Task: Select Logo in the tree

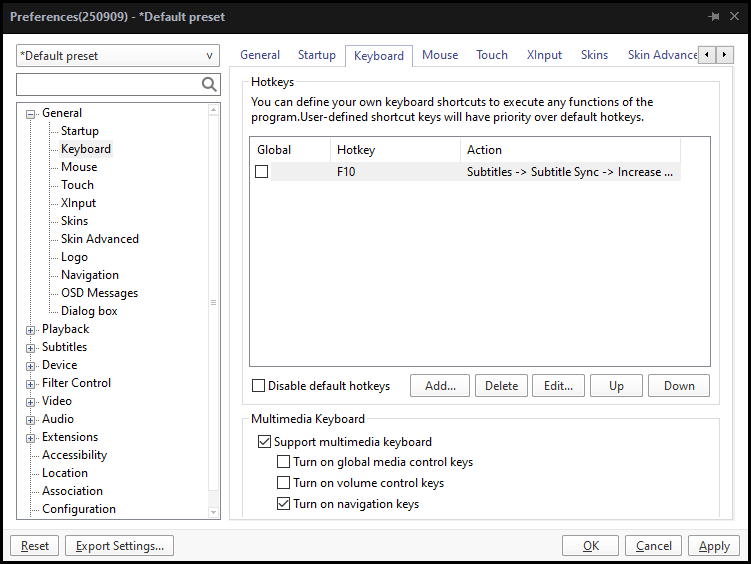Action: point(74,257)
